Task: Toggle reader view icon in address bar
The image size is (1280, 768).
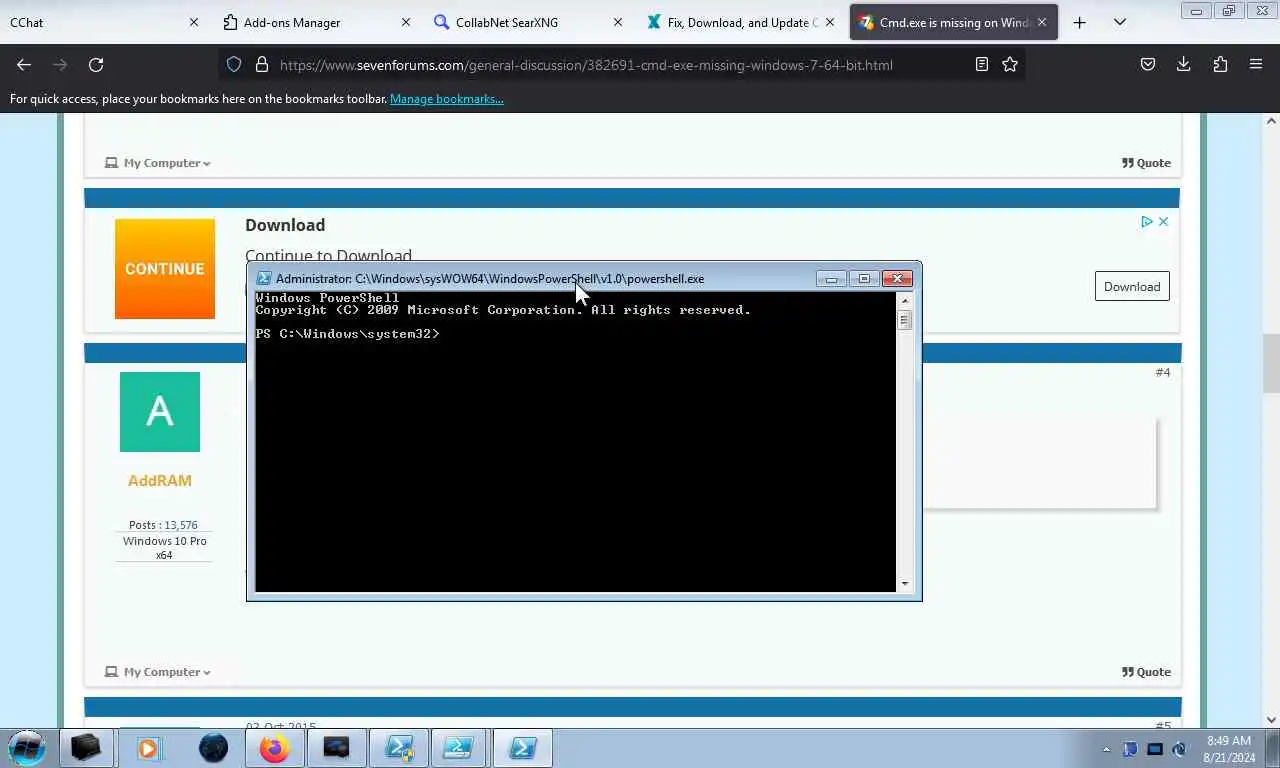Action: click(x=982, y=64)
